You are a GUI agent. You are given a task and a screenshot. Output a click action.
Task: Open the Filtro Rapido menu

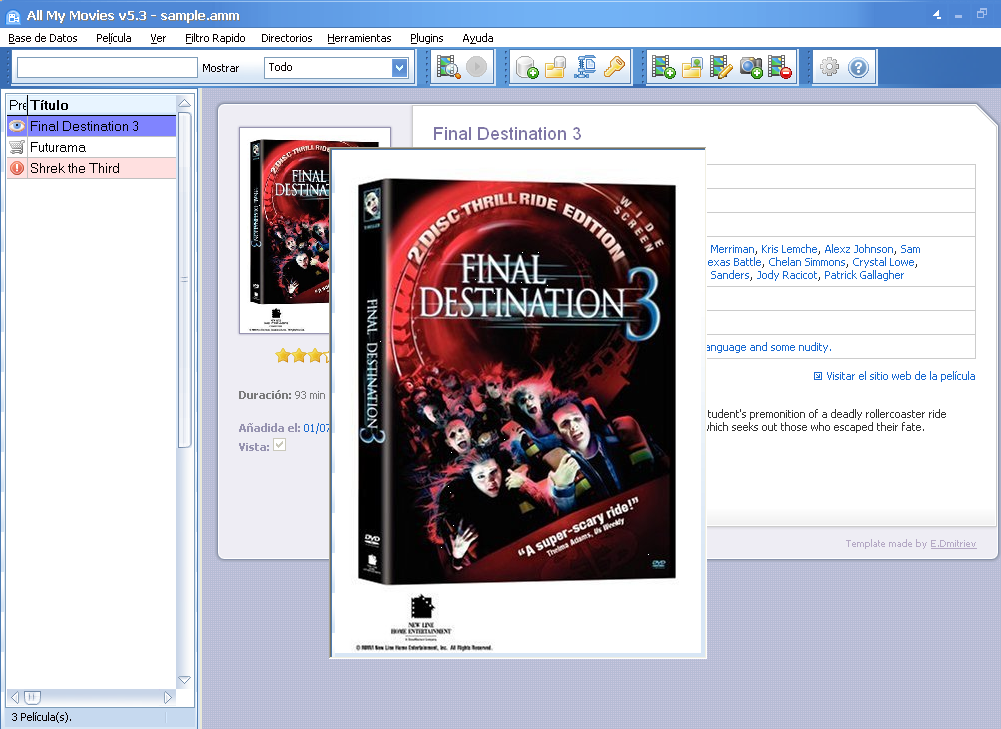tap(215, 38)
